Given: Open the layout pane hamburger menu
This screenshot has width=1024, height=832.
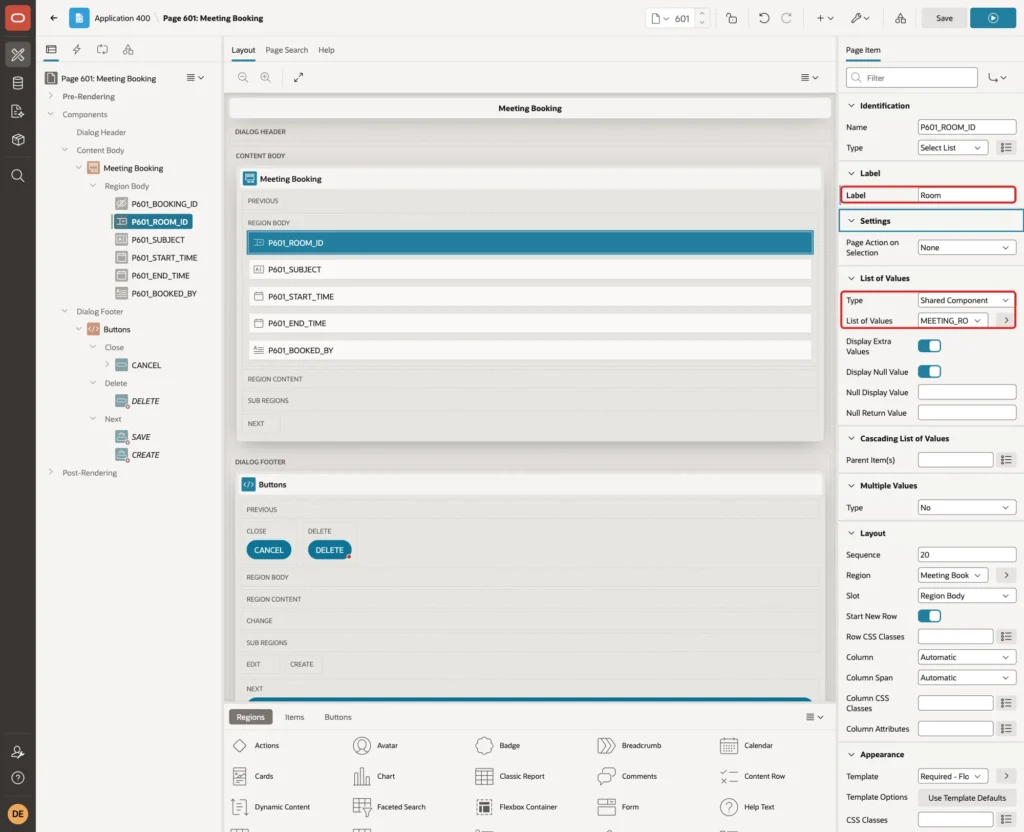Looking at the screenshot, I should (x=809, y=77).
